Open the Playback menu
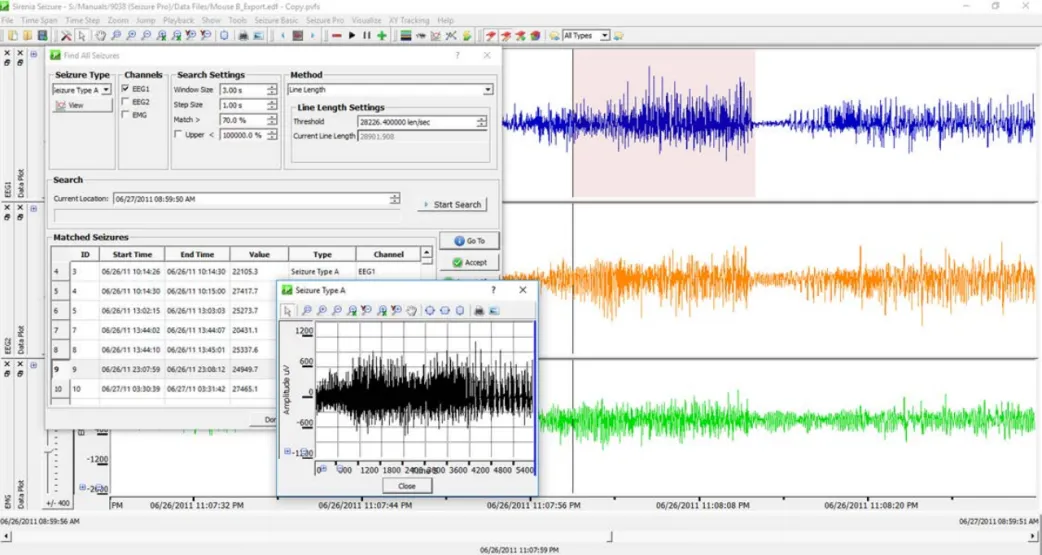1042x555 pixels. [178, 21]
